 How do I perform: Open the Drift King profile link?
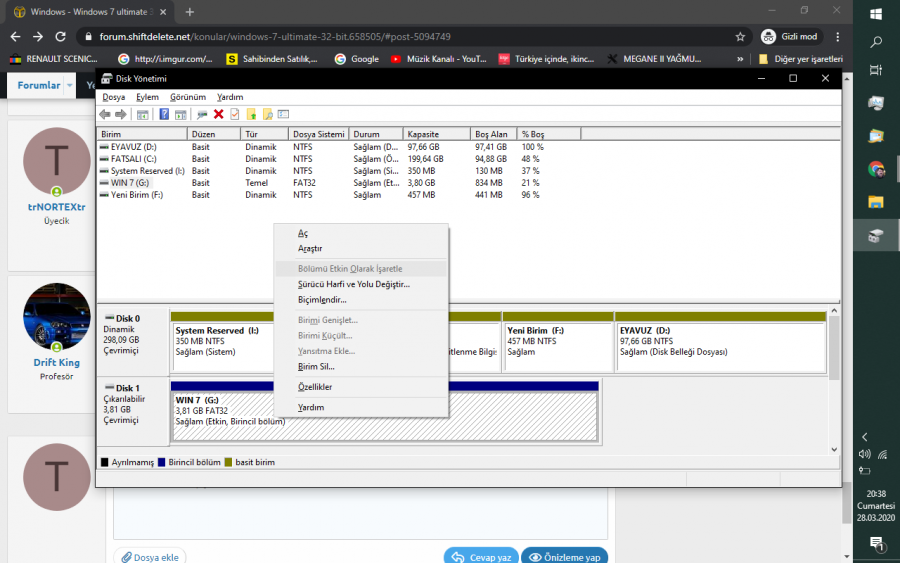click(56, 363)
